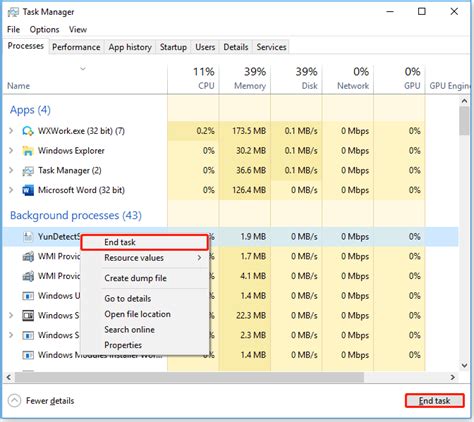
Task: Expand the WXWork.exe process group
Action: (x=11, y=131)
